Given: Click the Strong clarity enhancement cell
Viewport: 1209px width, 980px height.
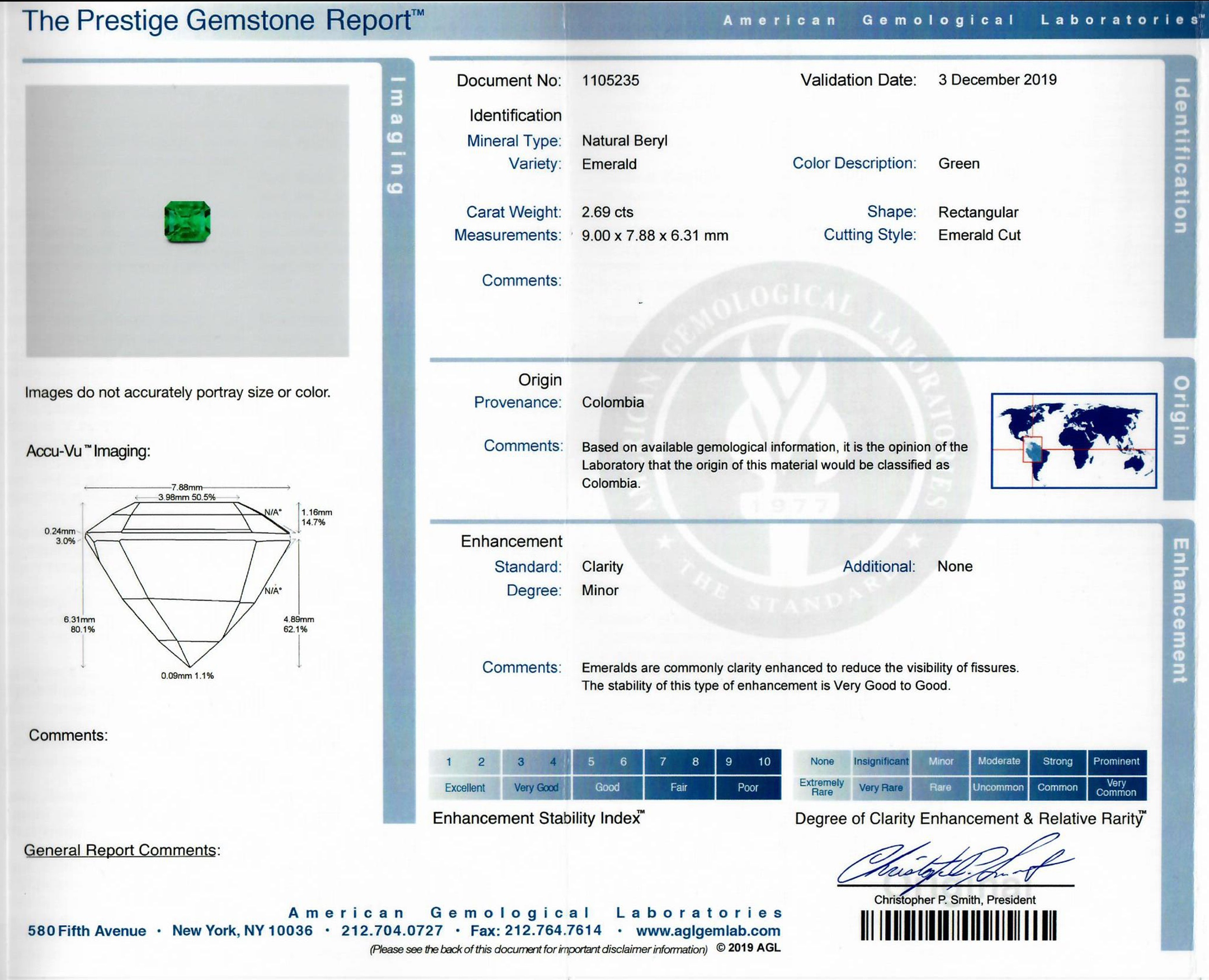Looking at the screenshot, I should click(x=1057, y=761).
